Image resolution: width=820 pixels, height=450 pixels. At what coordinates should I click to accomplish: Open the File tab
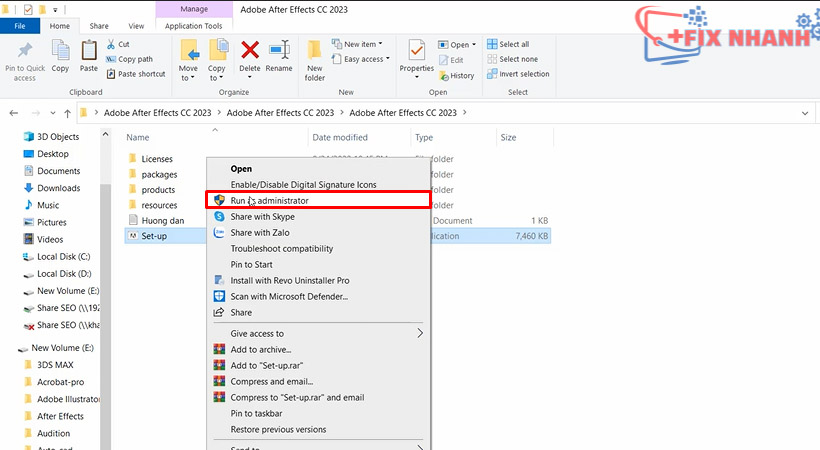point(20,26)
